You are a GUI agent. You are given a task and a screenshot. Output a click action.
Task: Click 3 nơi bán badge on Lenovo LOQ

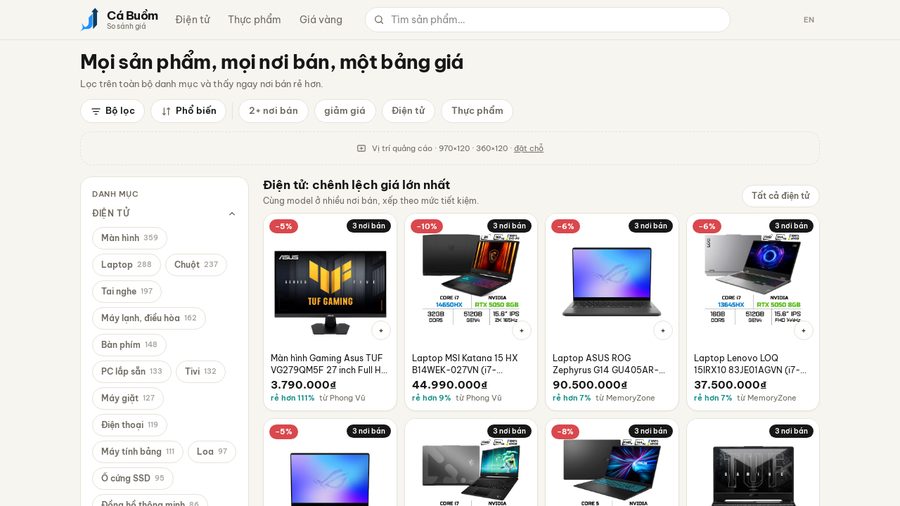[x=791, y=226]
